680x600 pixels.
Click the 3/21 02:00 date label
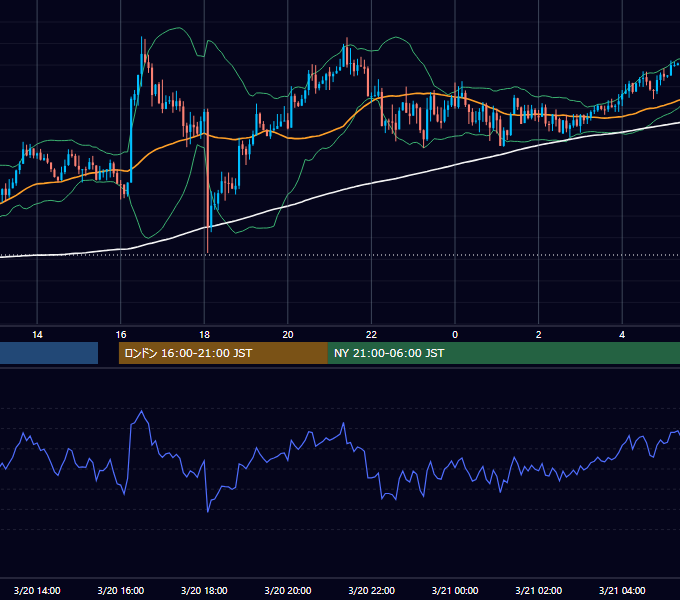(x=539, y=590)
